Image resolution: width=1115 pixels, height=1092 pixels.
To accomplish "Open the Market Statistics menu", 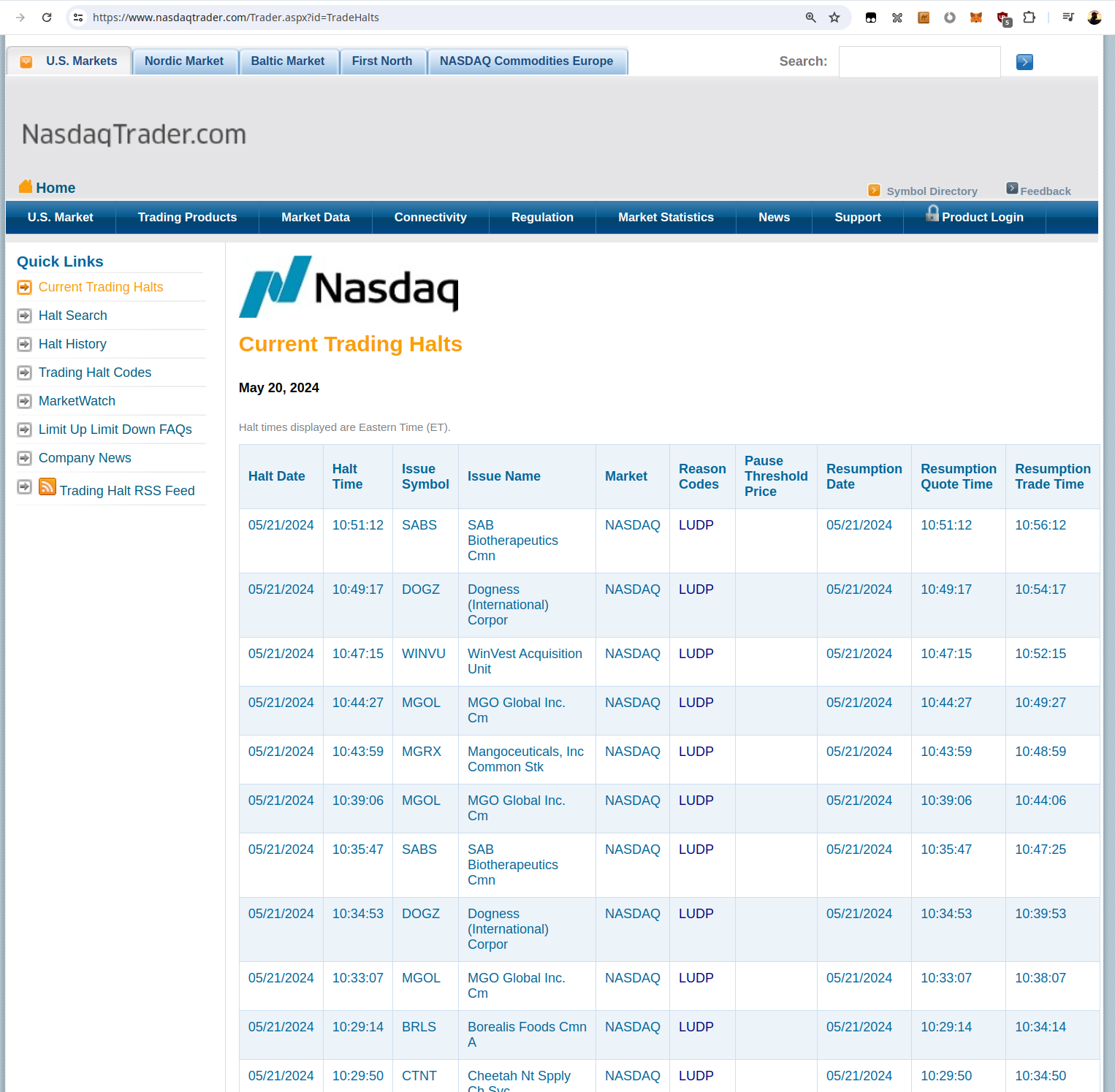I will (x=666, y=218).
